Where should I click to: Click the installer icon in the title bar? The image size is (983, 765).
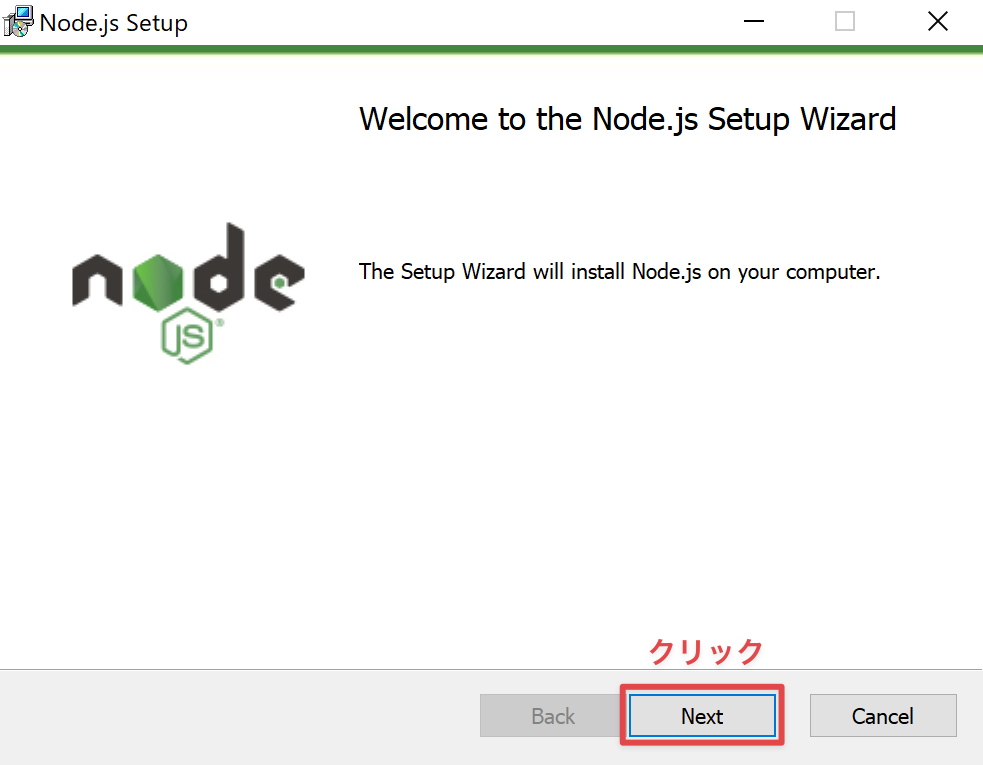pos(18,22)
